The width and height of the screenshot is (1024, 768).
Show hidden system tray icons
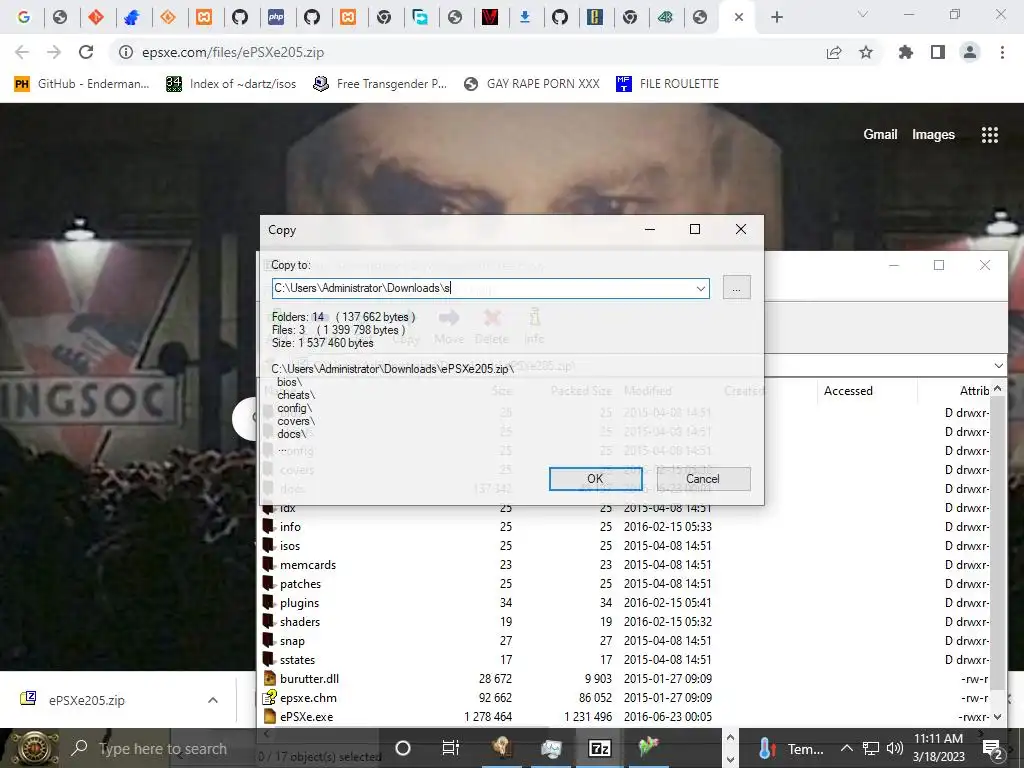pyautogui.click(x=846, y=748)
